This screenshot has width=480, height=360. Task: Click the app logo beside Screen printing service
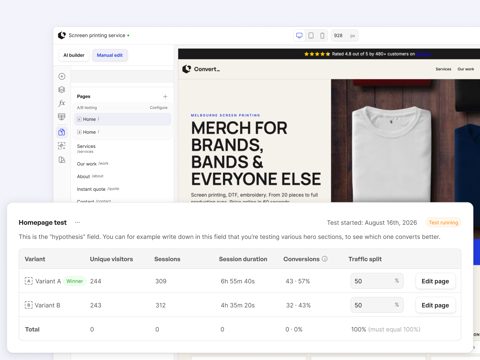coord(62,35)
